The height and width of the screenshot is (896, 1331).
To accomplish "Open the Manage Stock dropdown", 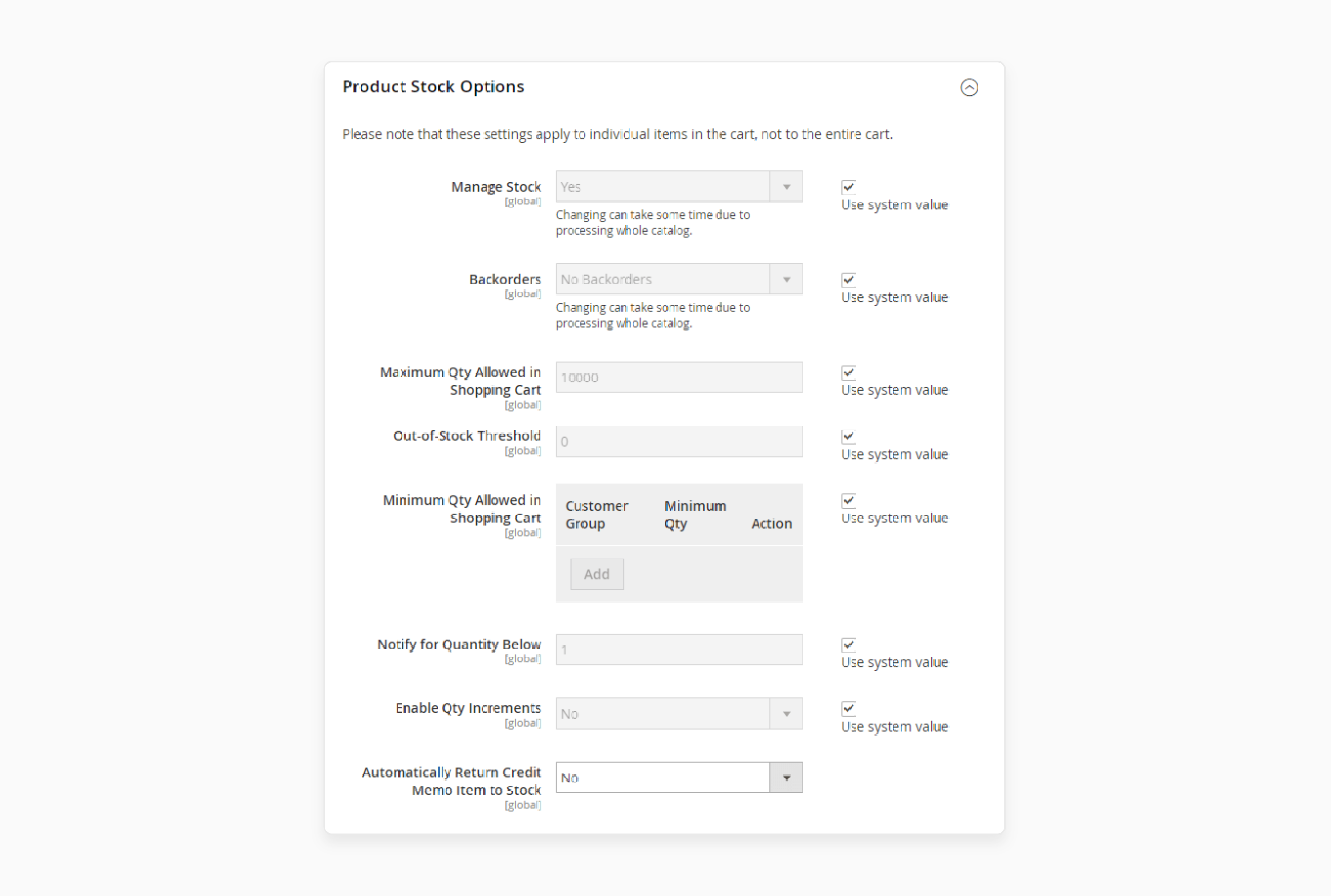I will coord(679,186).
